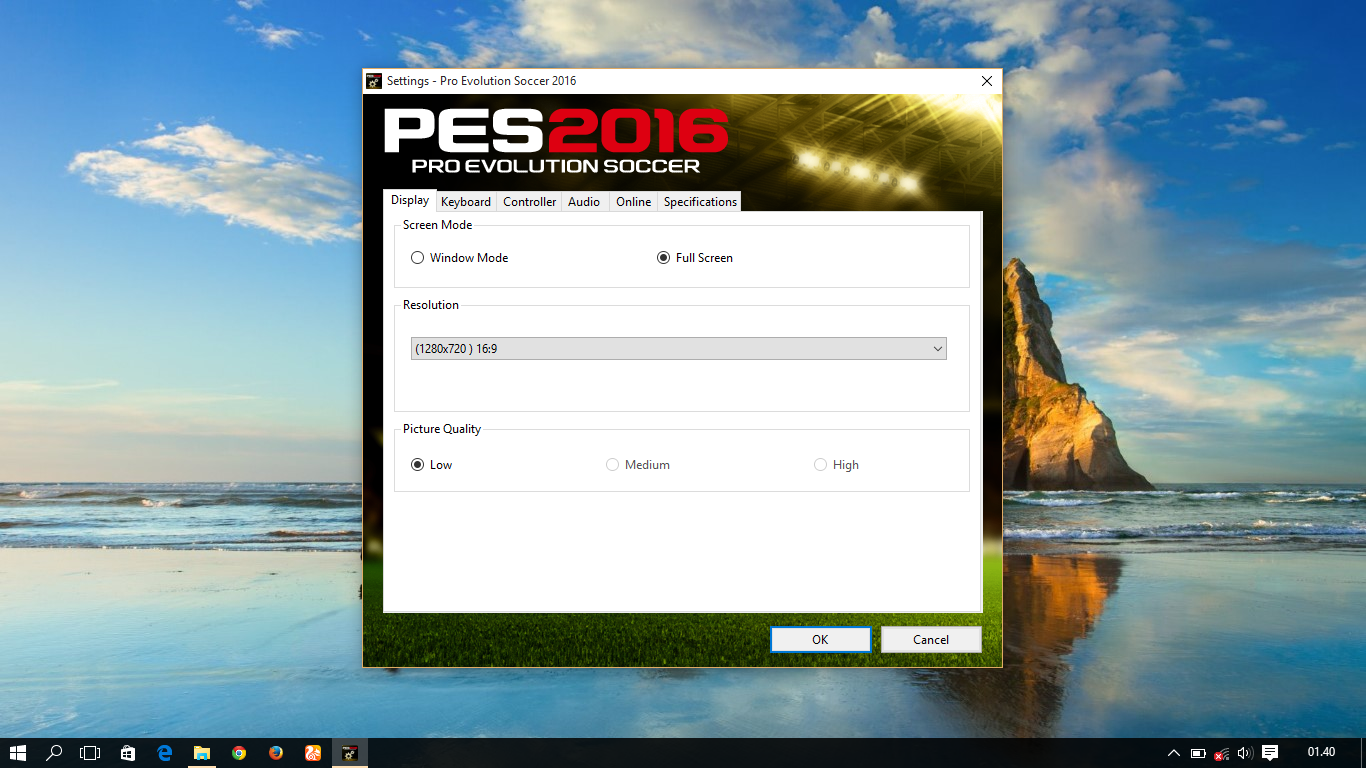This screenshot has width=1366, height=768.
Task: Select the Window Mode radio button
Action: (417, 258)
